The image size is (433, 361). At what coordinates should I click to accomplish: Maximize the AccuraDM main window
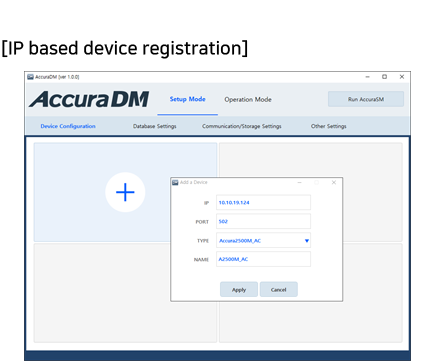tap(384, 77)
